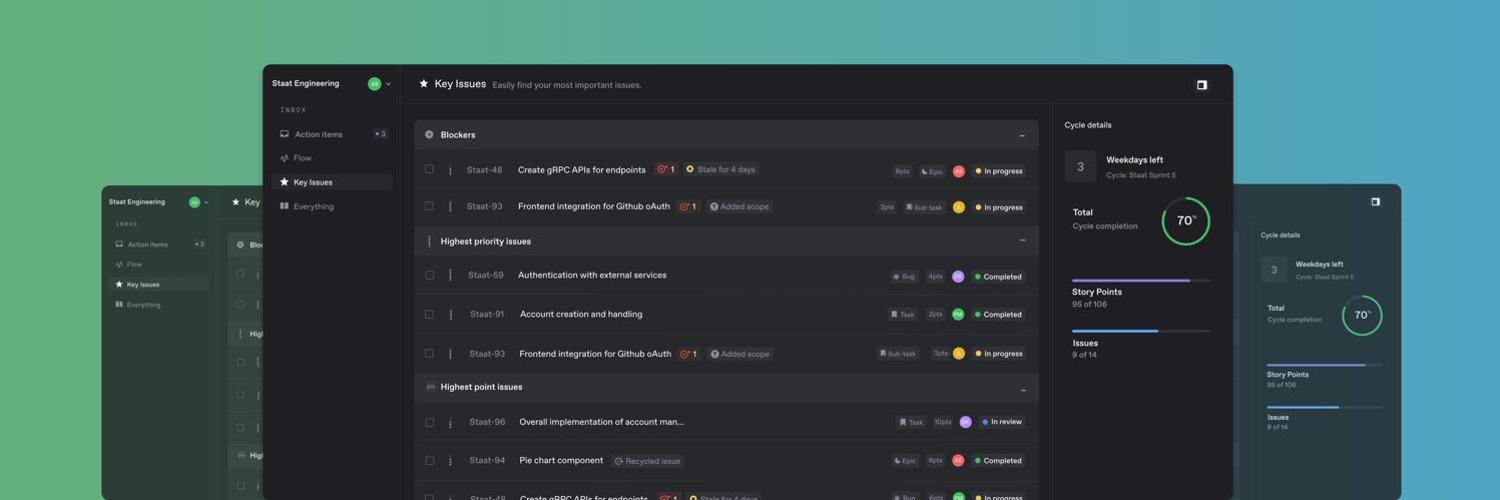1500x500 pixels.
Task: Click the purple assignee avatar on Staat-59
Action: pos(958,276)
